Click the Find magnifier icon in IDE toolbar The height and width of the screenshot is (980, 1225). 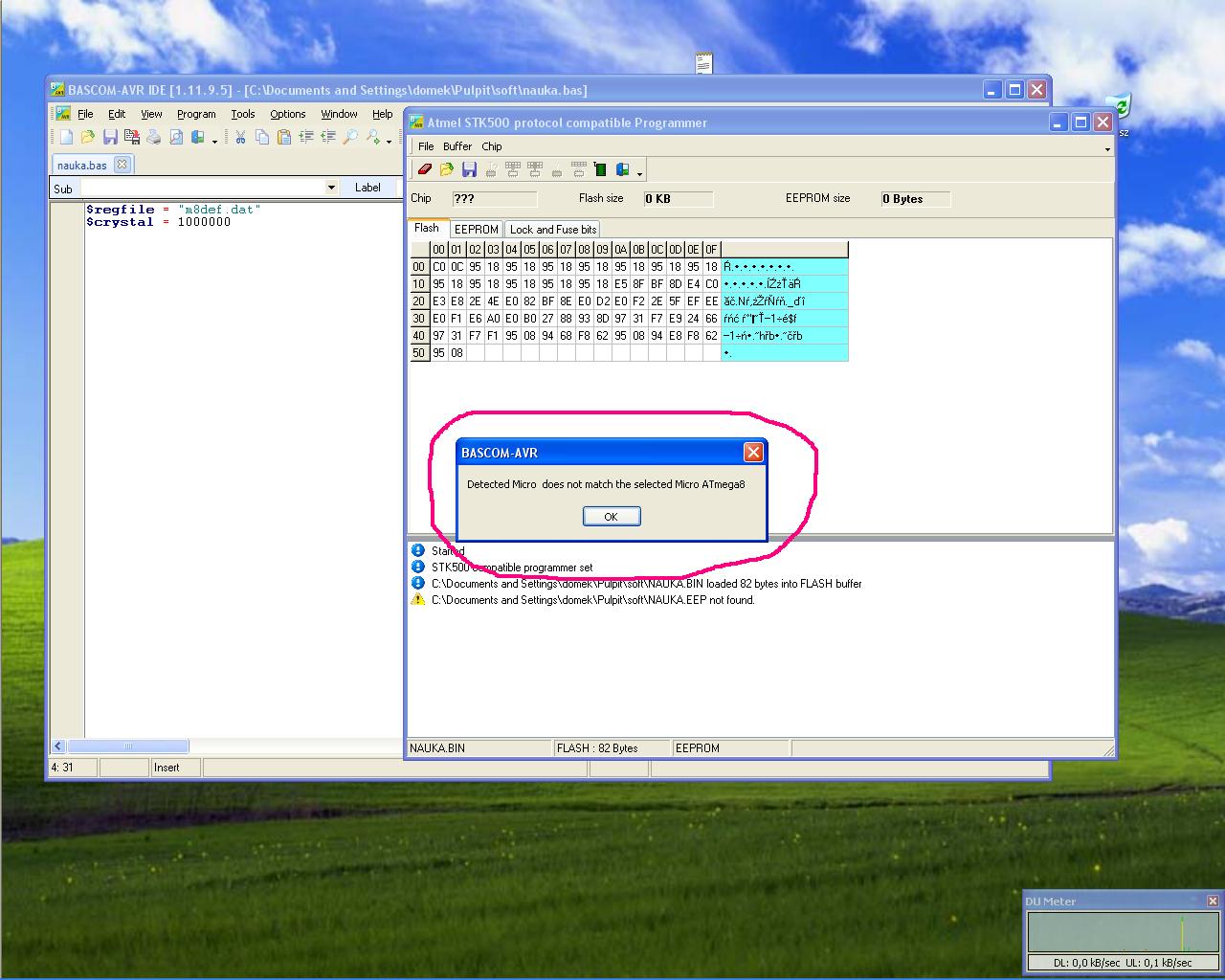[350, 138]
